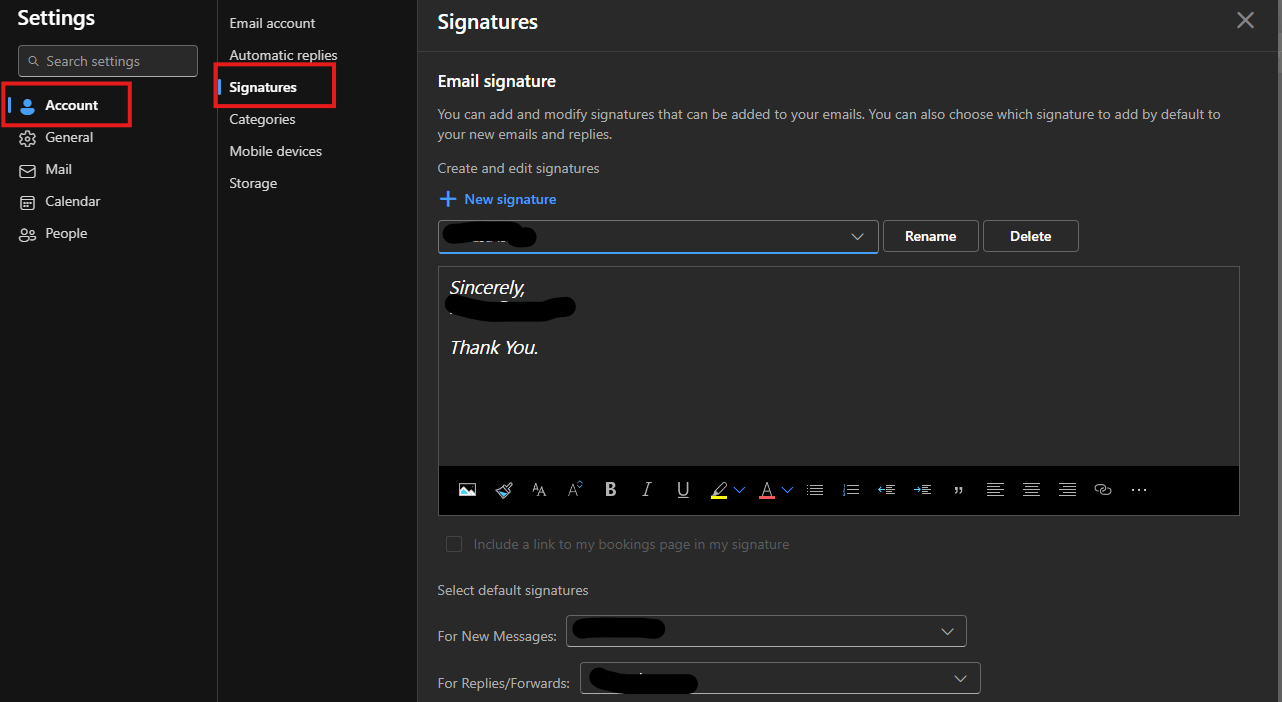Select the Signatures section

point(263,87)
